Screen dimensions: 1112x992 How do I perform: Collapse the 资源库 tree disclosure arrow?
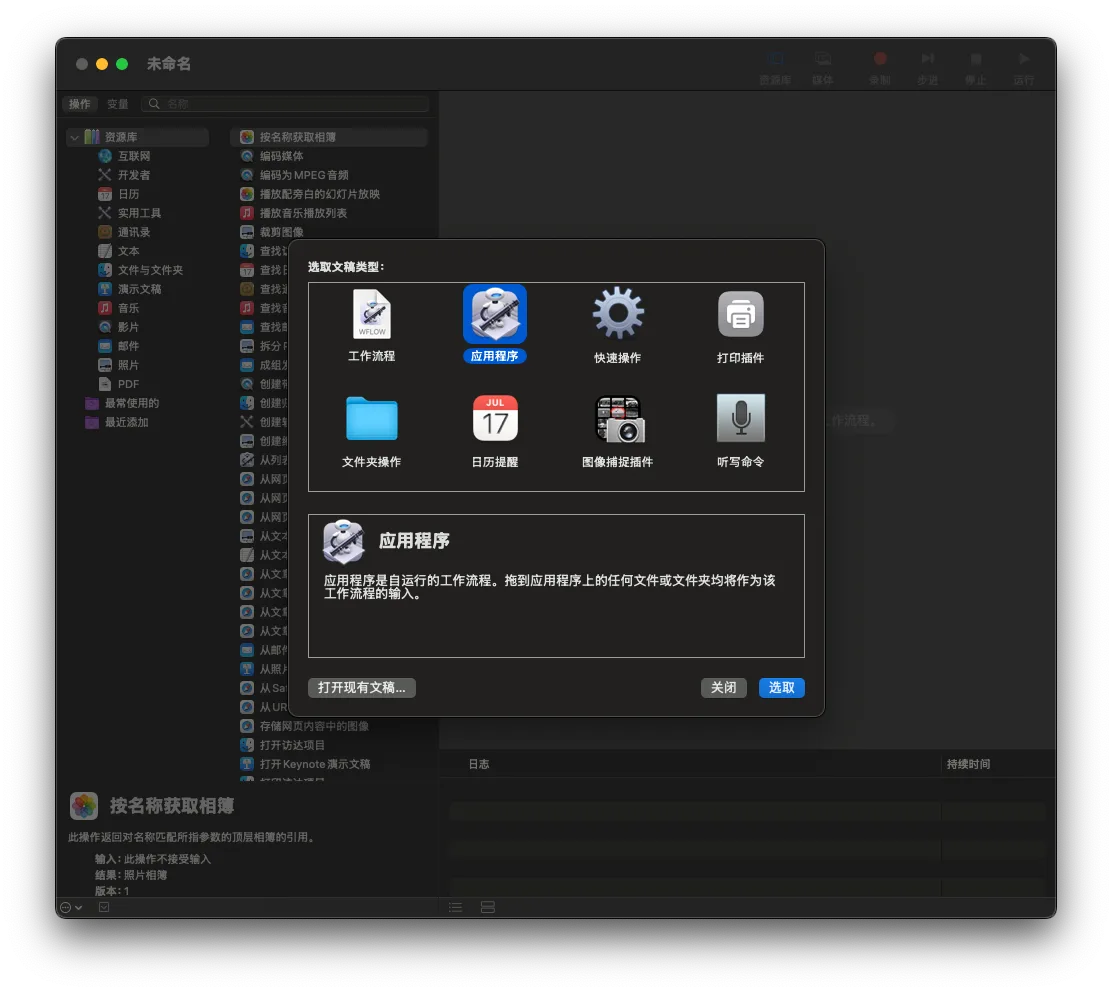click(74, 137)
